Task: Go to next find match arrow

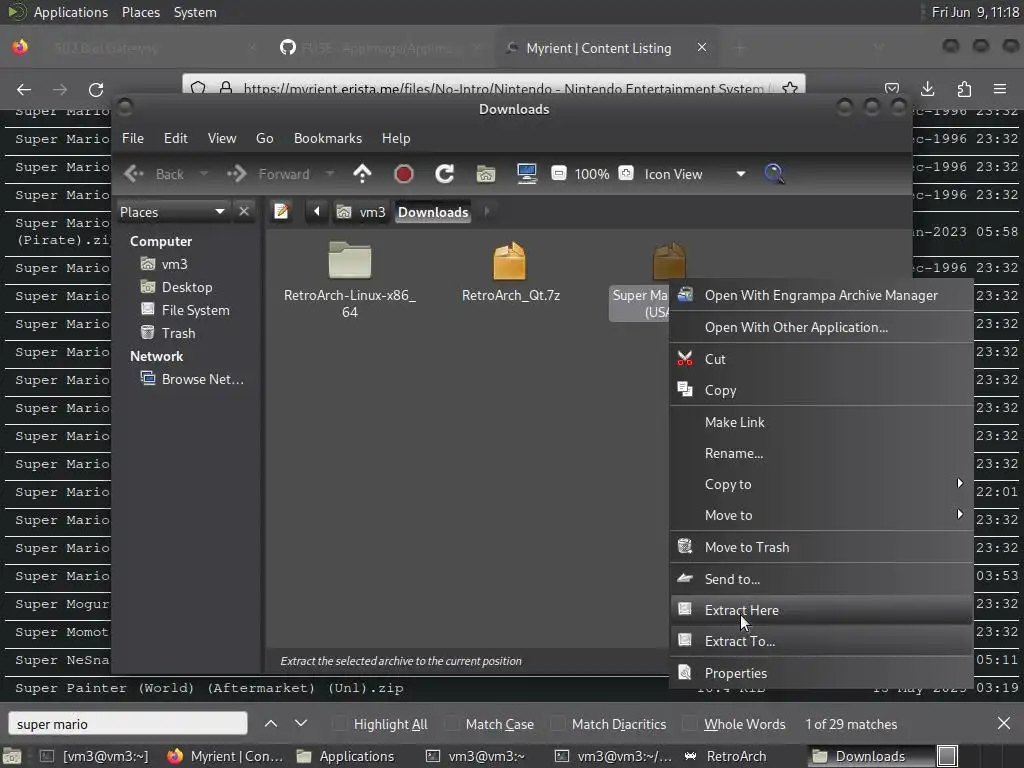Action: (x=300, y=724)
